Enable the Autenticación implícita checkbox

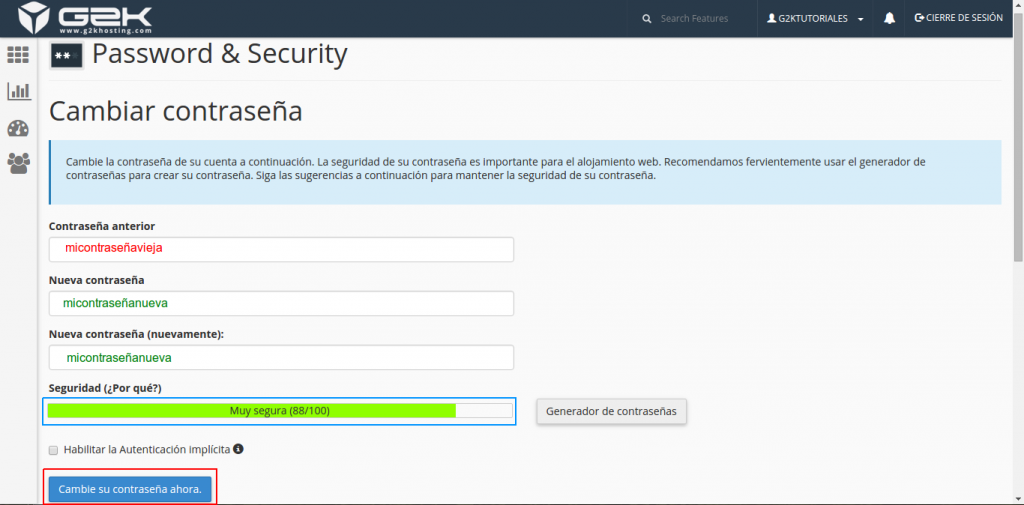click(x=54, y=450)
